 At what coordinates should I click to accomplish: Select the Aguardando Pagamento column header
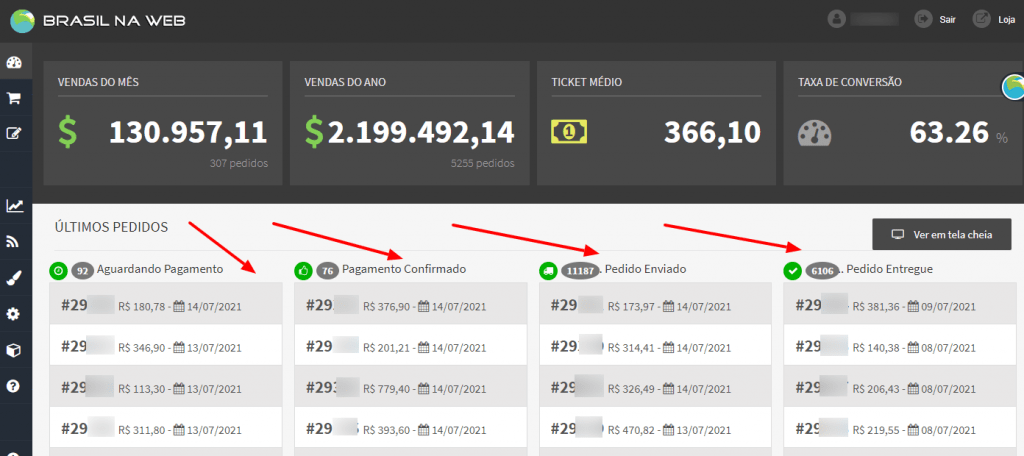click(160, 269)
